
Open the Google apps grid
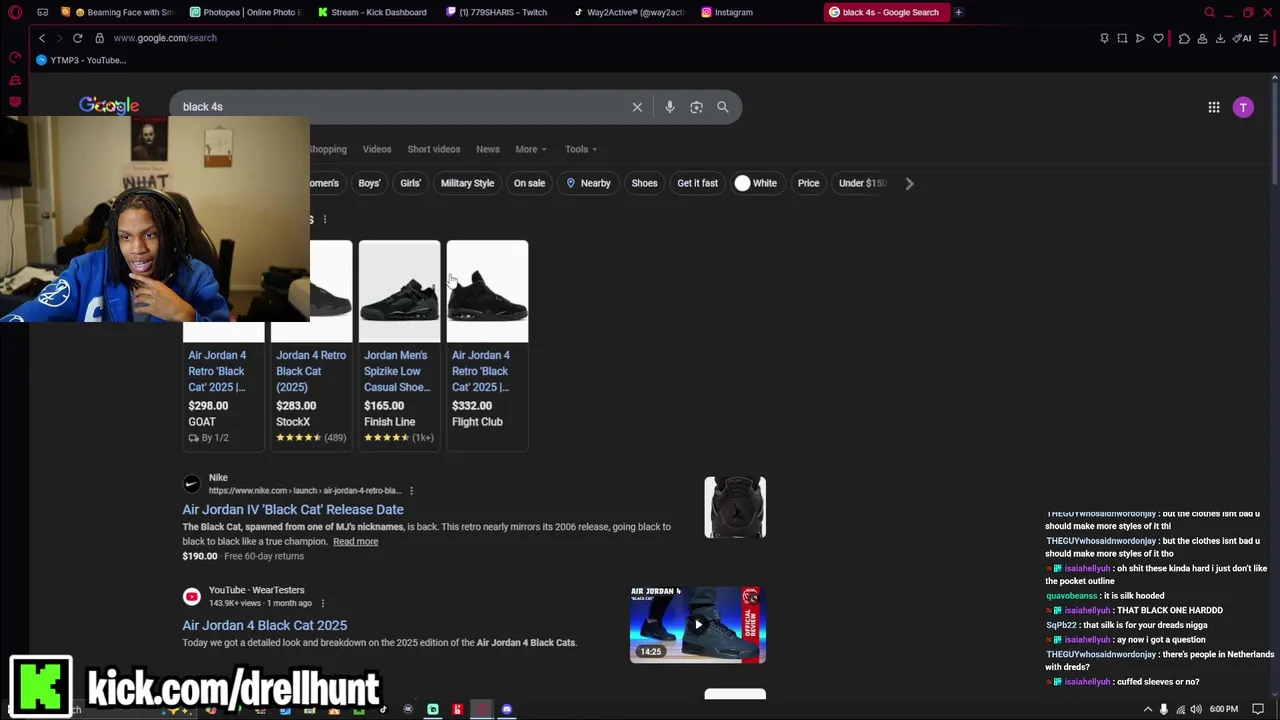1214,107
